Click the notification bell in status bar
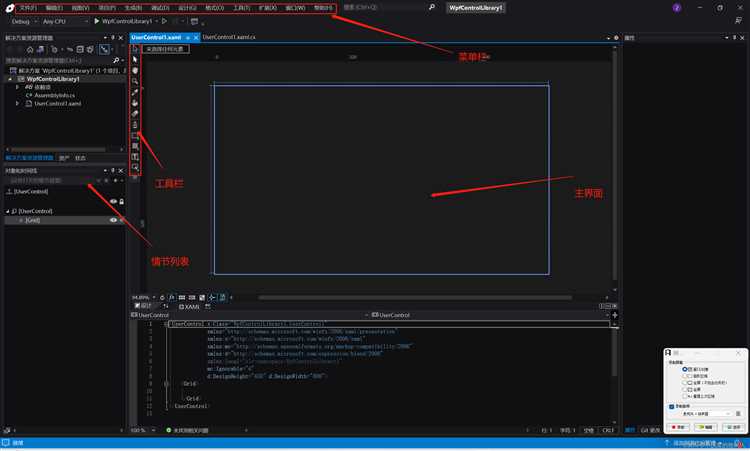The height and width of the screenshot is (451, 750). click(x=740, y=443)
